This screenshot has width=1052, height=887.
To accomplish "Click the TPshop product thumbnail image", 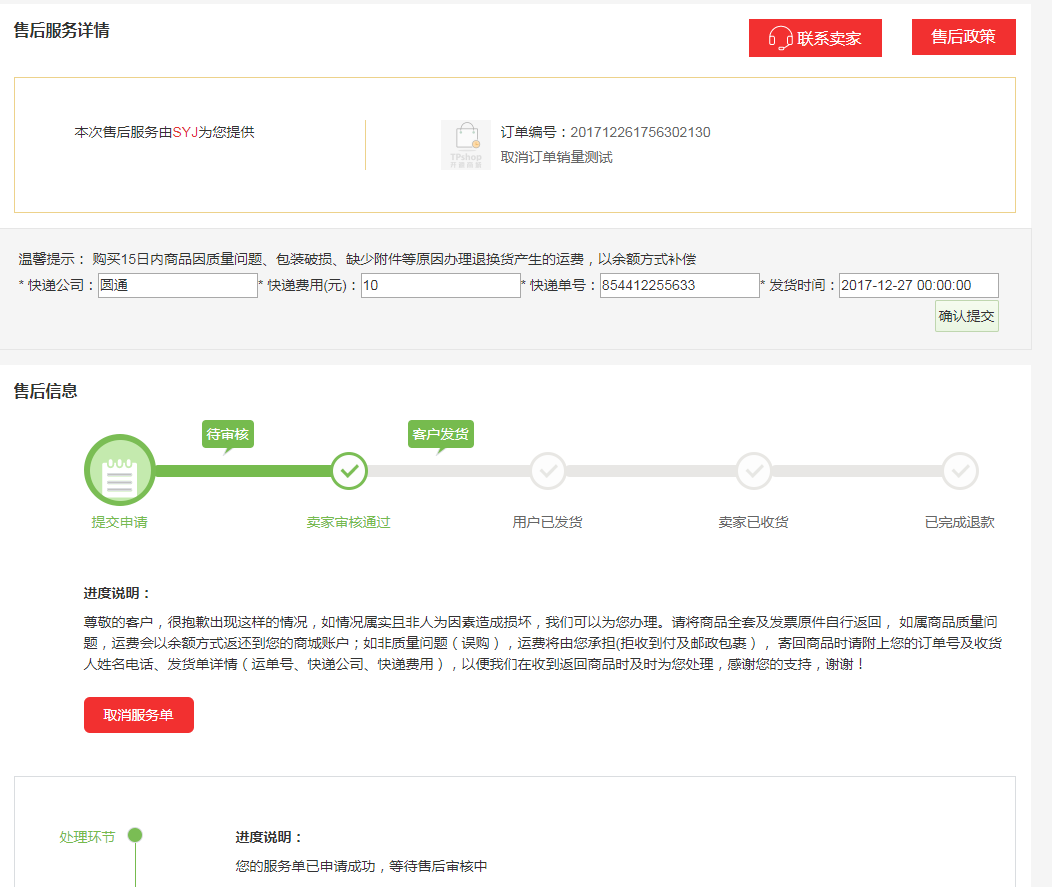I will [466, 145].
